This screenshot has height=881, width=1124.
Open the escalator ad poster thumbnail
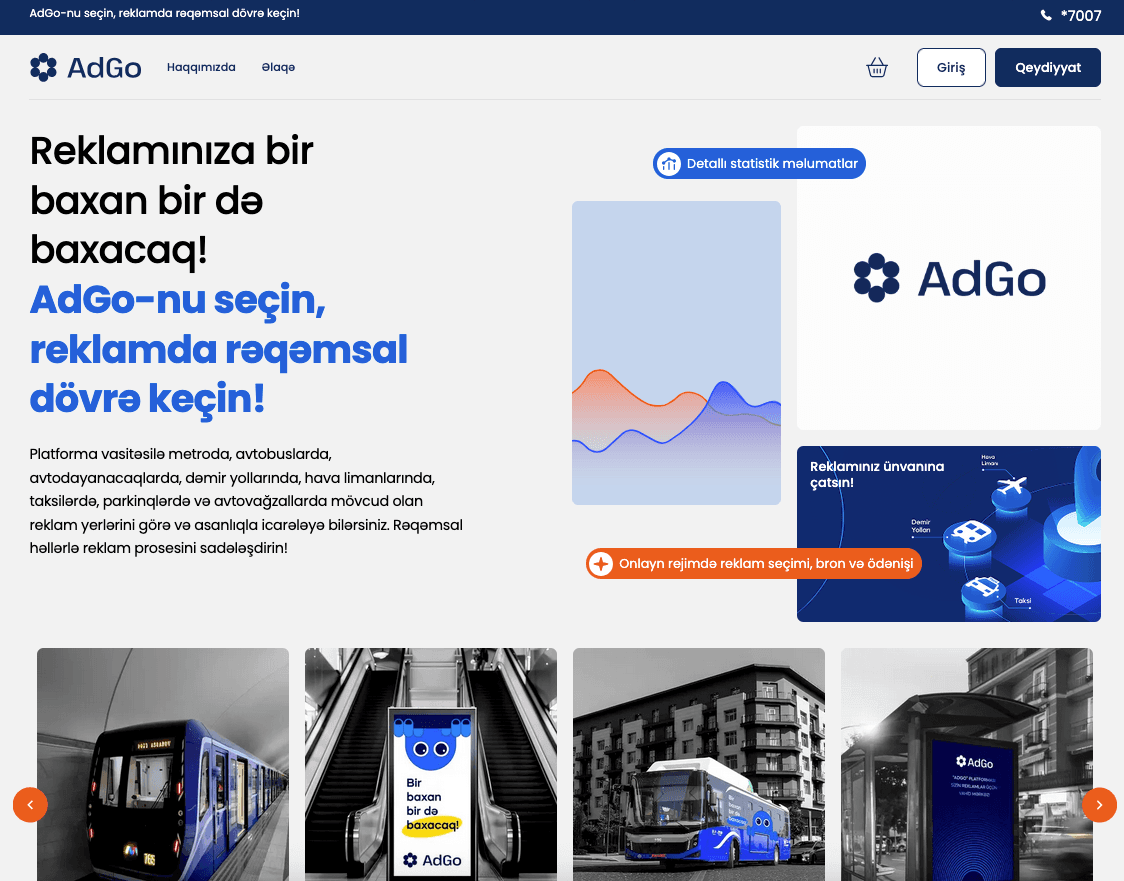click(431, 765)
